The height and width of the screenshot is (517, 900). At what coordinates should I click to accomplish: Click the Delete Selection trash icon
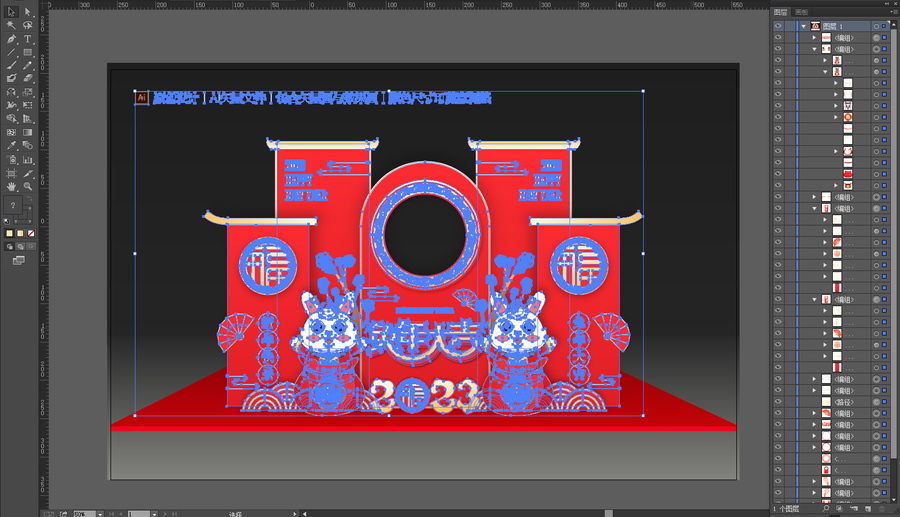[x=882, y=508]
